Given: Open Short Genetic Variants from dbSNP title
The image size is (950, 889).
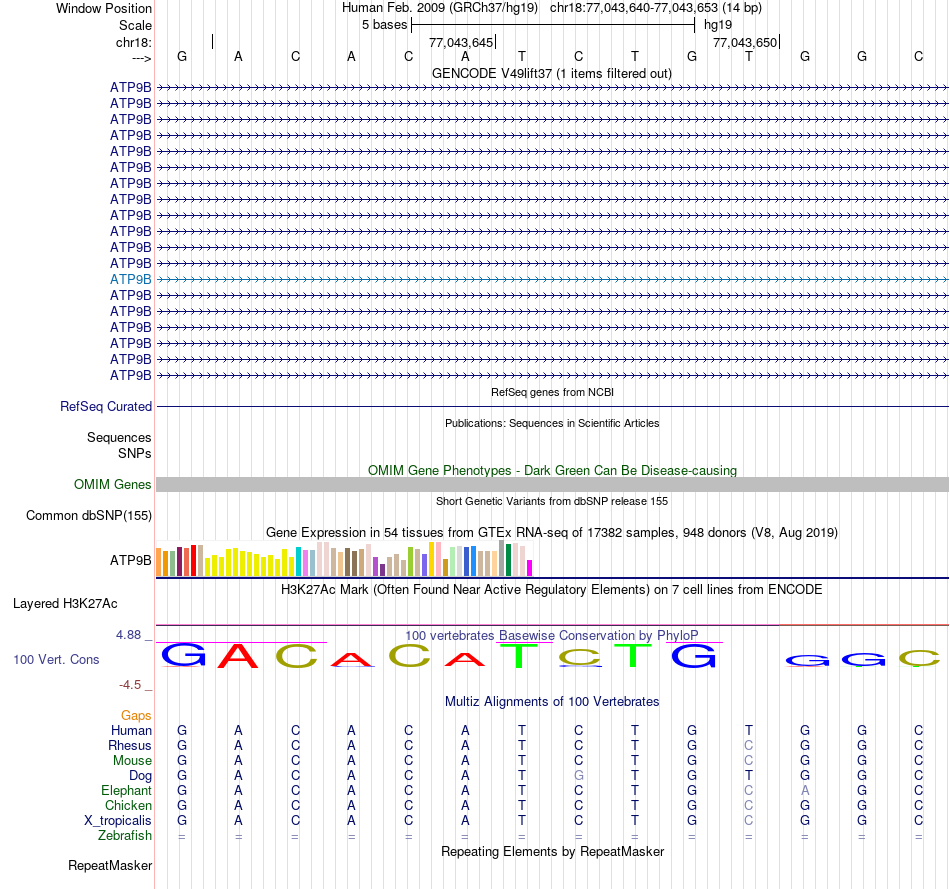Looking at the screenshot, I should [x=552, y=501].
